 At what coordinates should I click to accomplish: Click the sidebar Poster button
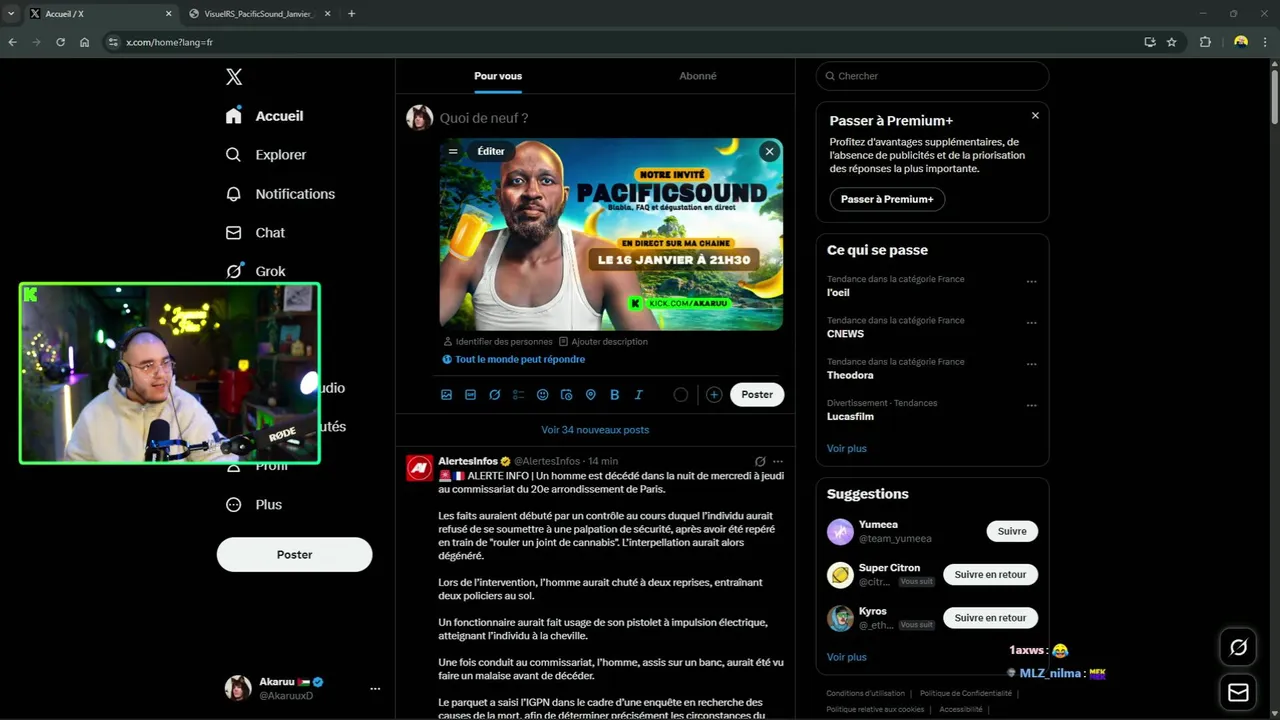coord(294,554)
